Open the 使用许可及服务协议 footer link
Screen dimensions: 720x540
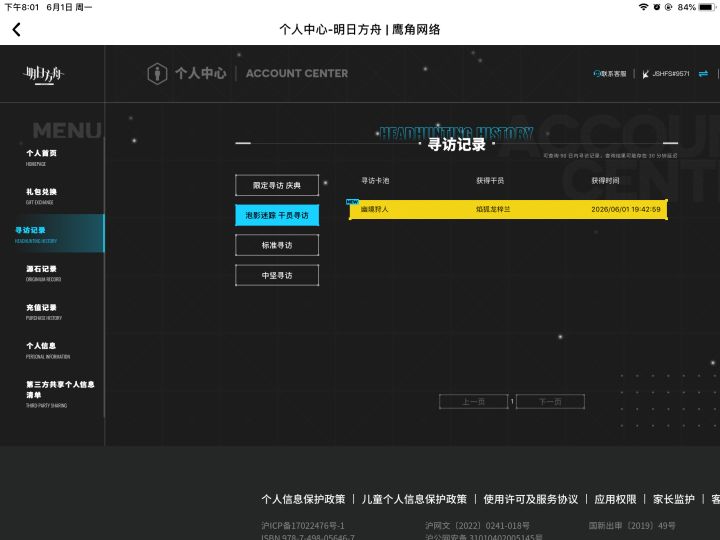pyautogui.click(x=531, y=499)
